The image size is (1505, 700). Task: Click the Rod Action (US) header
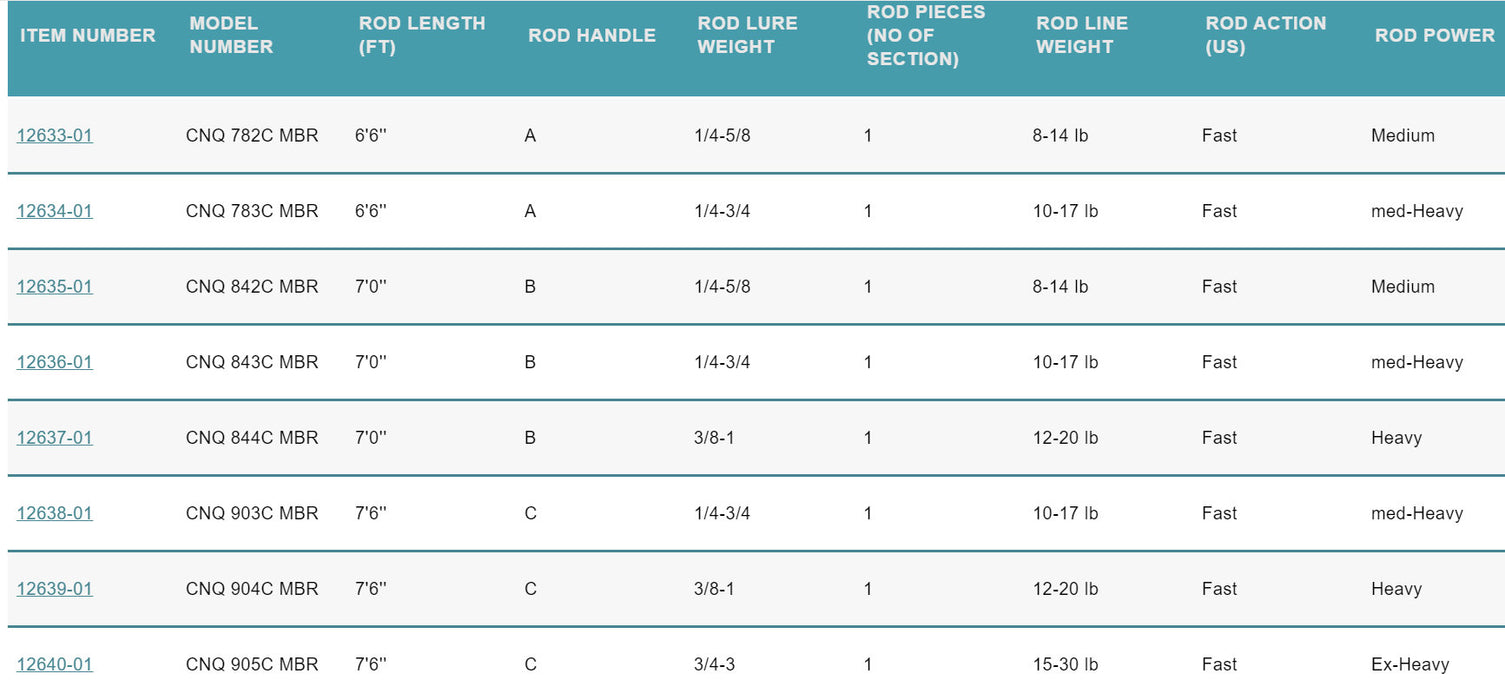click(1266, 35)
